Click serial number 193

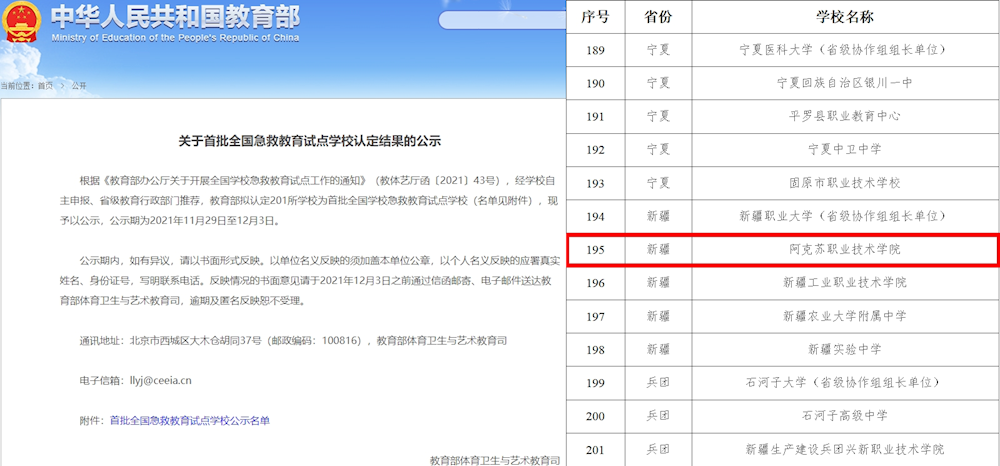click(x=594, y=183)
